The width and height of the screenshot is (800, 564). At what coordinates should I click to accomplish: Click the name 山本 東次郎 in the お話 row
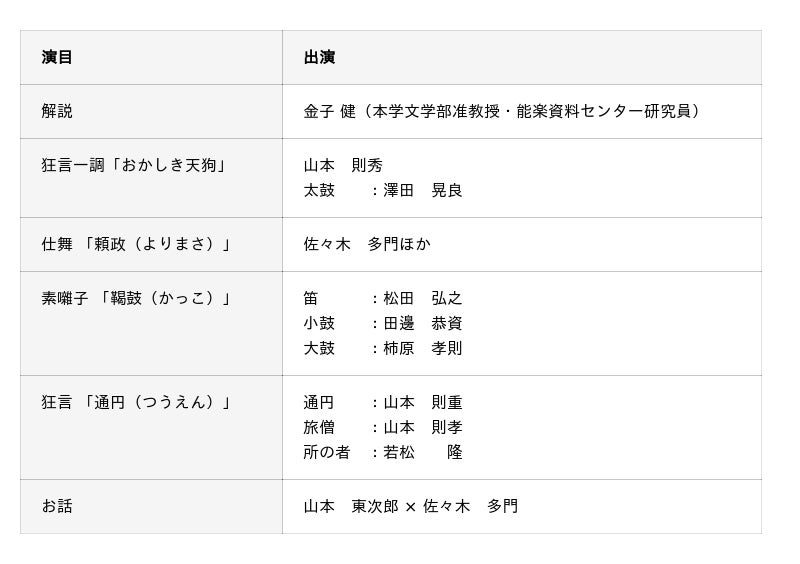[350, 506]
